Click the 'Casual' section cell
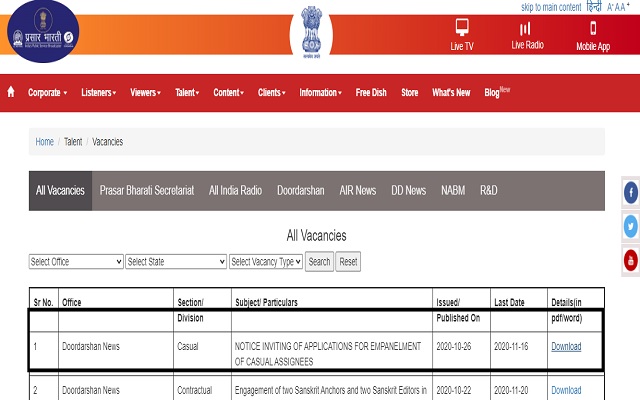The height and width of the screenshot is (400, 640). [187, 347]
